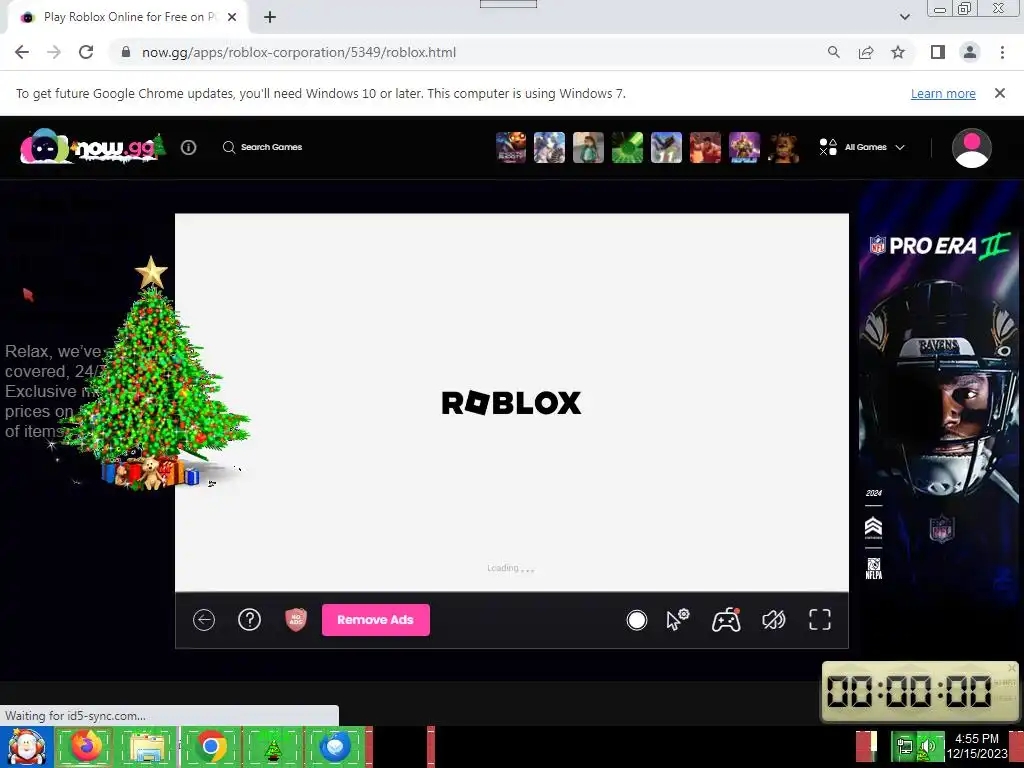Open the gamepad controls icon
Image resolution: width=1024 pixels, height=768 pixels.
(x=726, y=620)
